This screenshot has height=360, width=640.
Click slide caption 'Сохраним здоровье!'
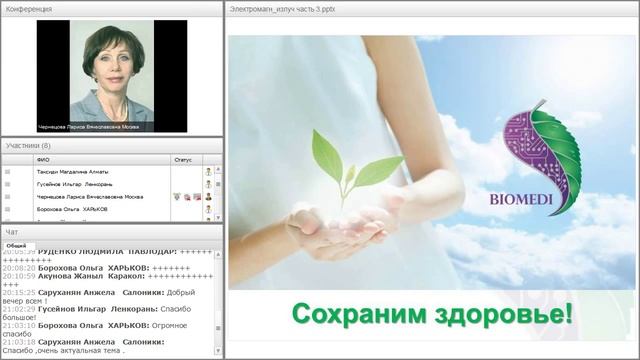[x=432, y=314]
